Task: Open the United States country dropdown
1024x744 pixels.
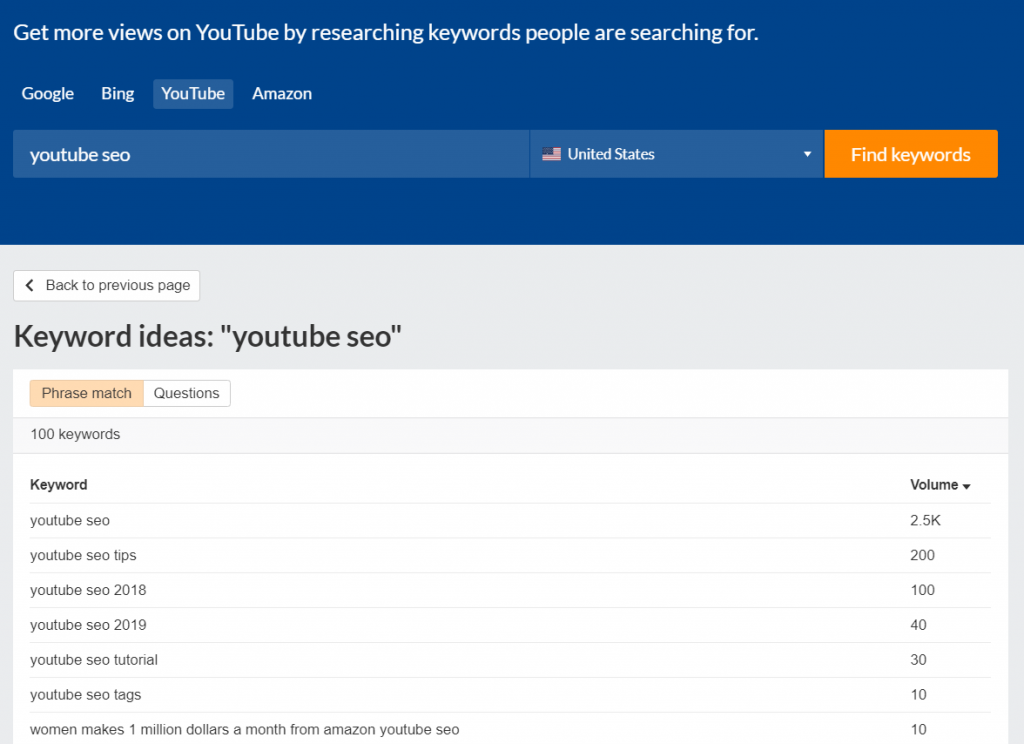Action: (x=677, y=154)
